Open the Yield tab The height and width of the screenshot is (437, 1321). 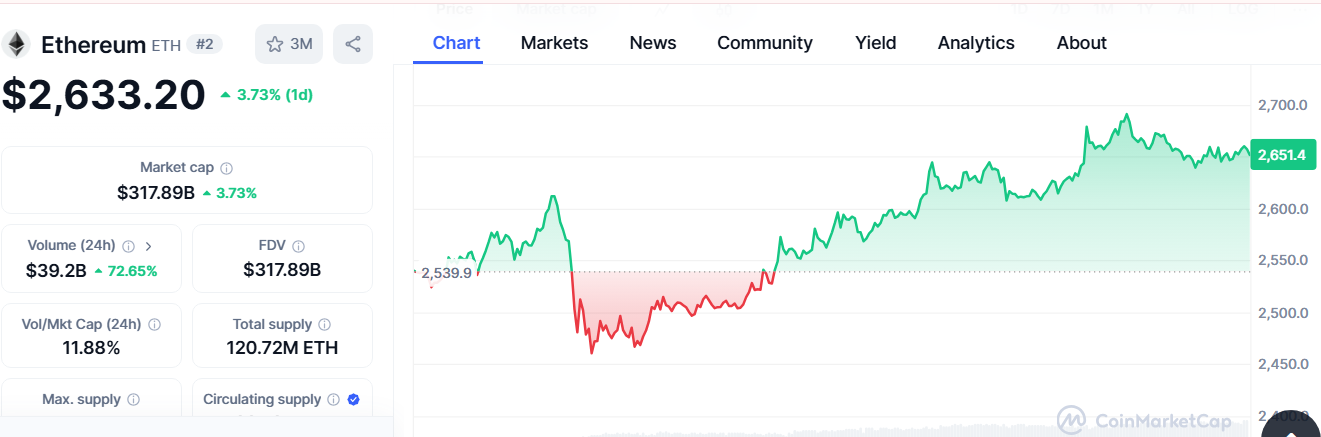[x=876, y=43]
